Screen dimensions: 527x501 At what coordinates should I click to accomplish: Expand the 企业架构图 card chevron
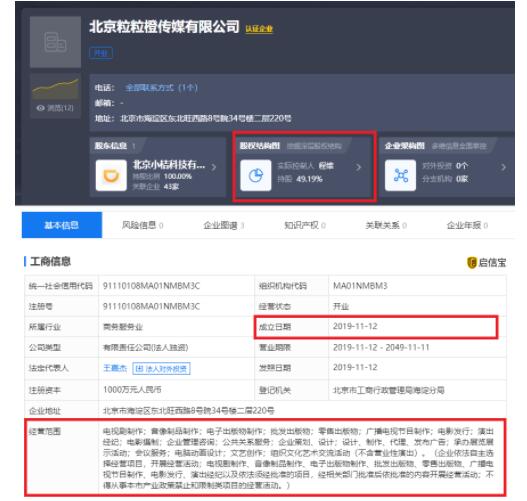coord(503,167)
